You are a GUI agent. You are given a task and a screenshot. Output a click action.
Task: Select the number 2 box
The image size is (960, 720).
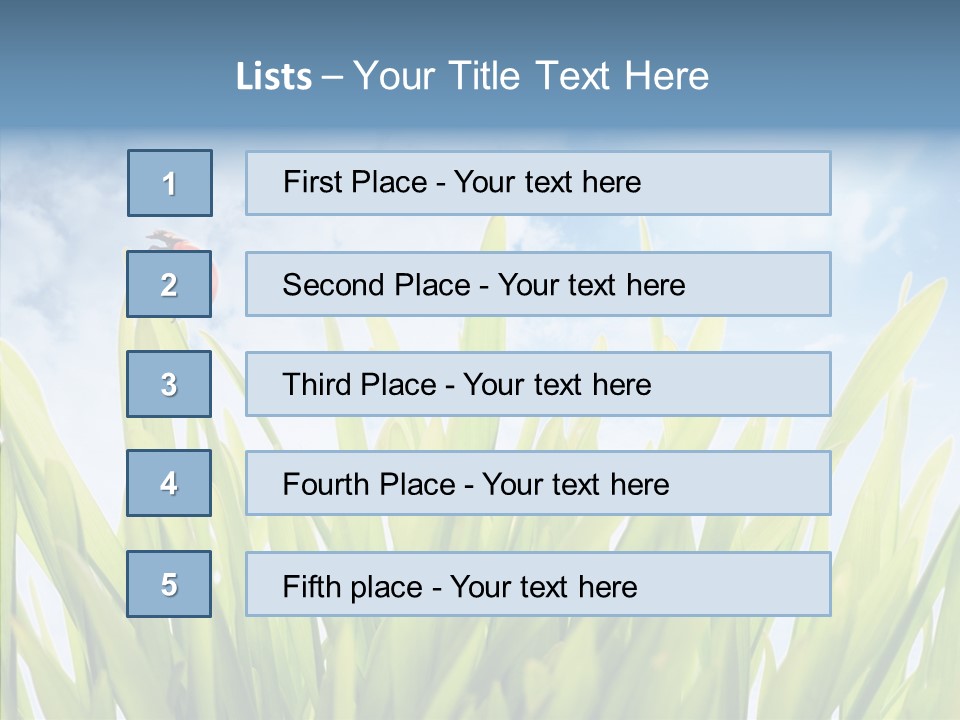(x=169, y=285)
